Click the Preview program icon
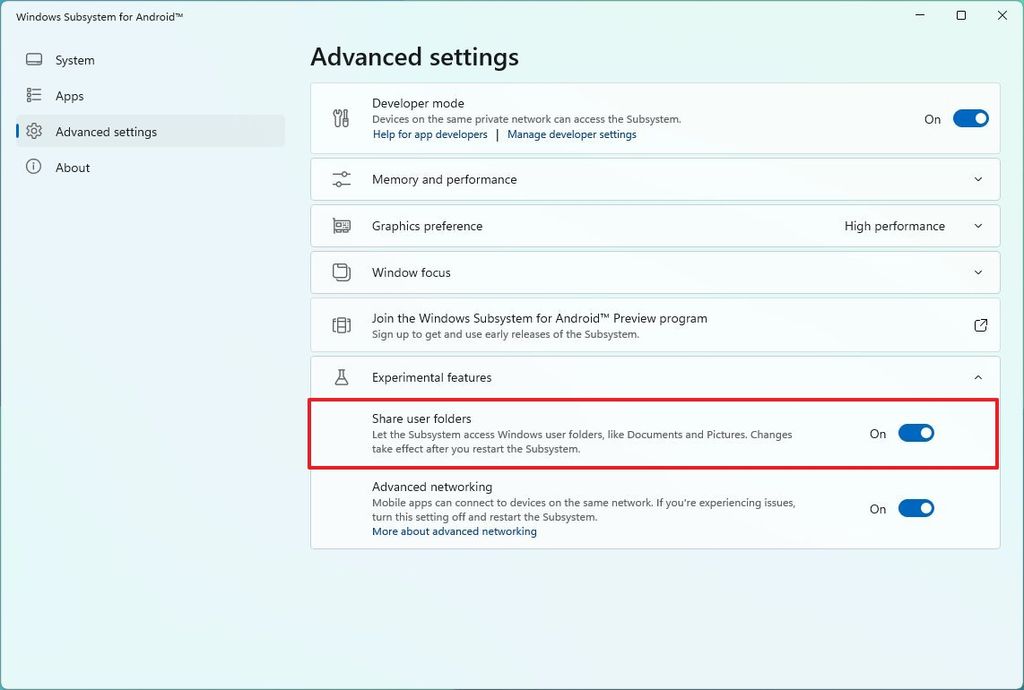 pyautogui.click(x=341, y=325)
